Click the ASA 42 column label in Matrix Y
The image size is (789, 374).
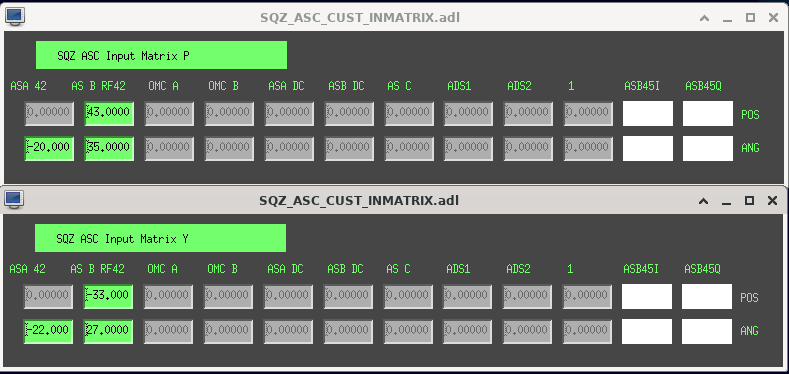(28, 269)
